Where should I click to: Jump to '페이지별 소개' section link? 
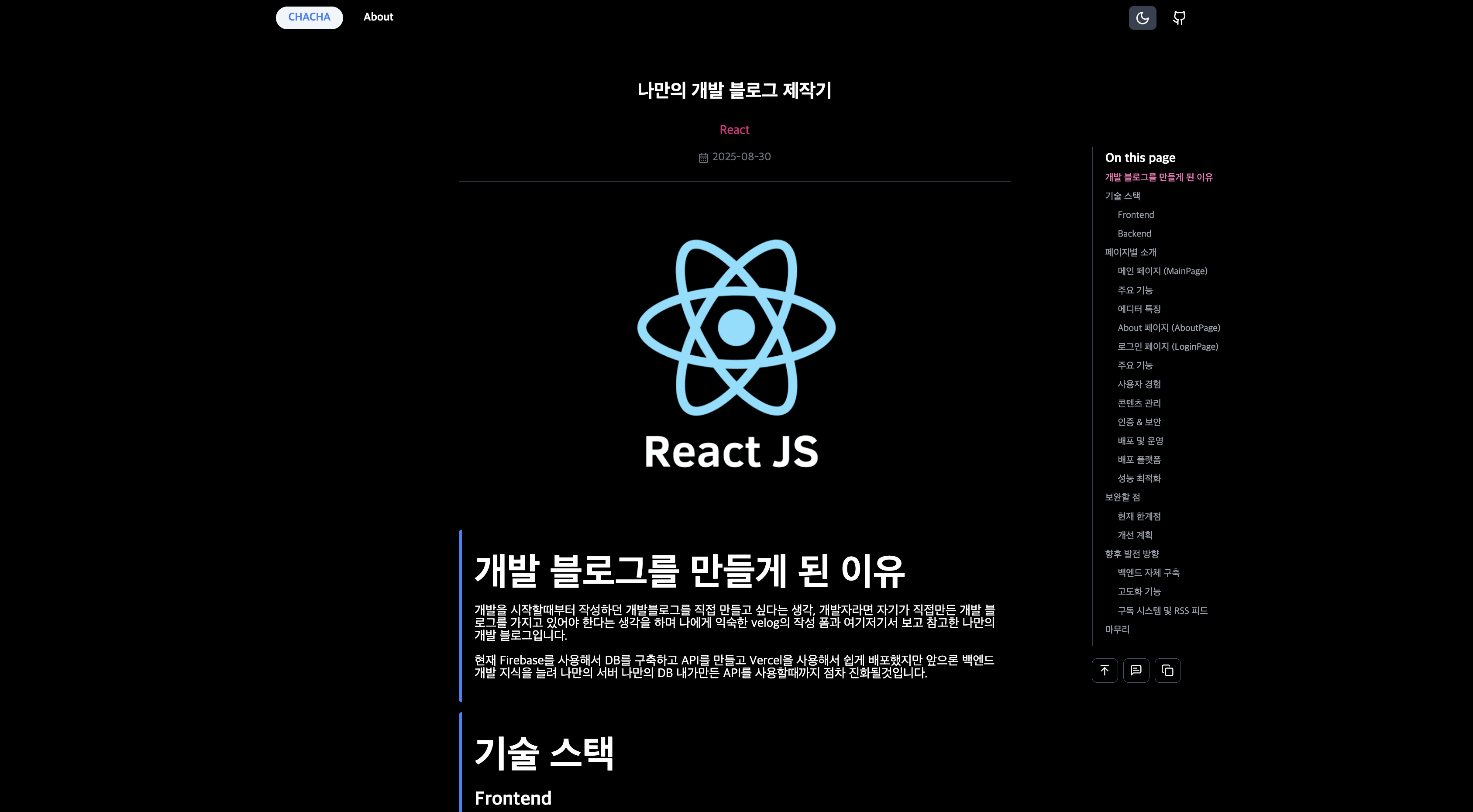click(1130, 252)
